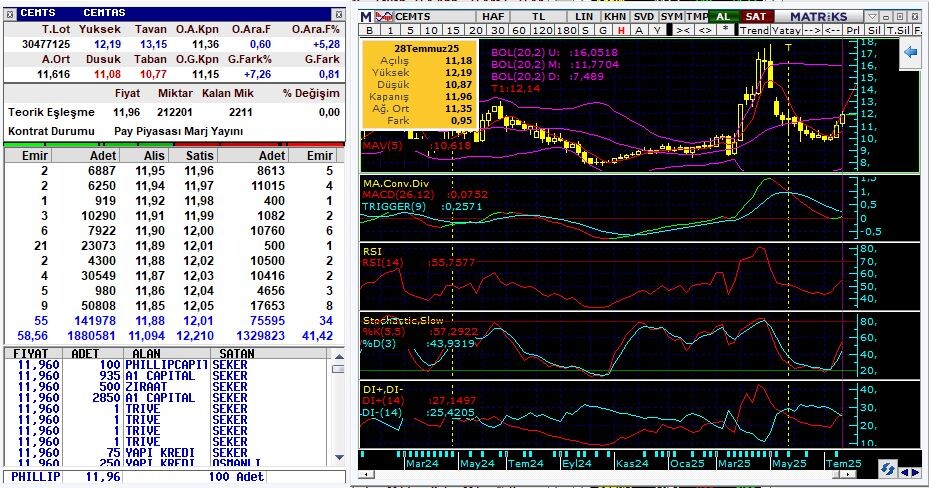Screen dimensions: 929x488
Task: Click the blue left arrow button on chart
Action: tap(911, 52)
